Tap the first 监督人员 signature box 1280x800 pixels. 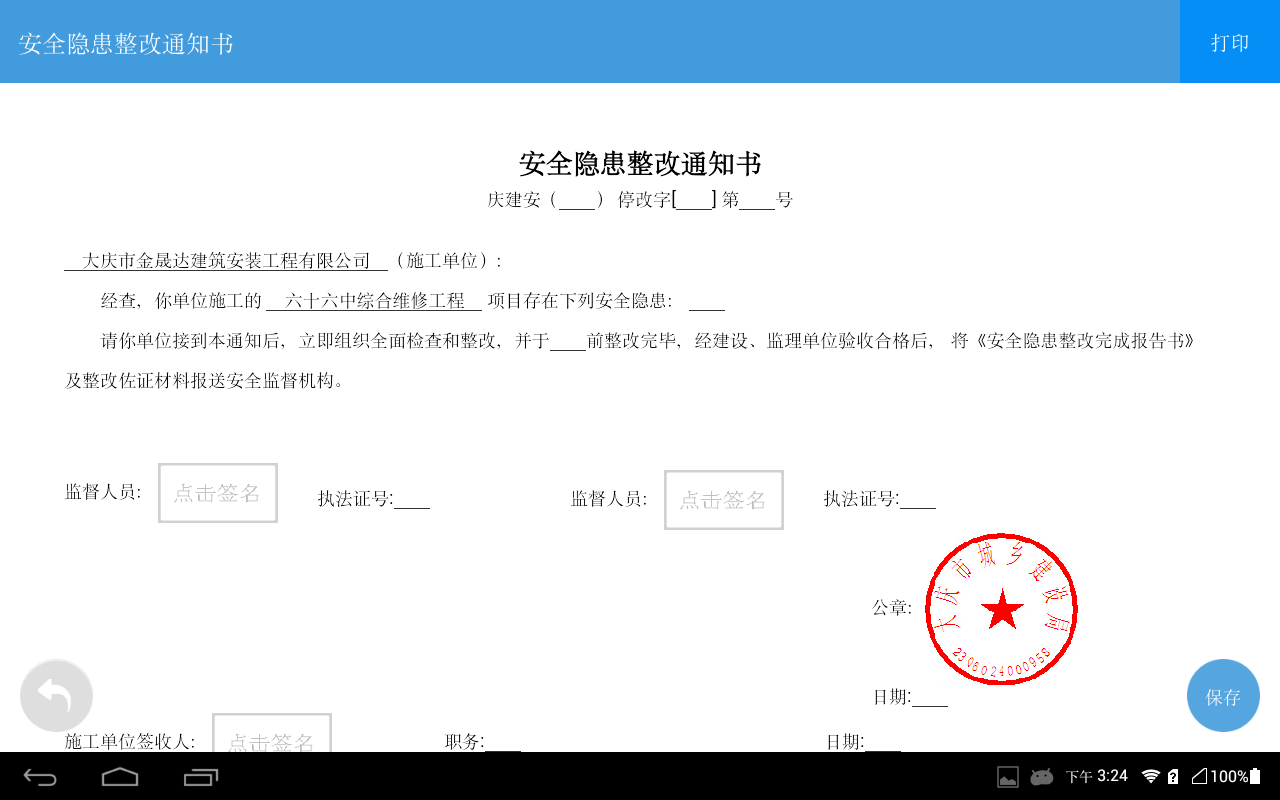(x=218, y=493)
